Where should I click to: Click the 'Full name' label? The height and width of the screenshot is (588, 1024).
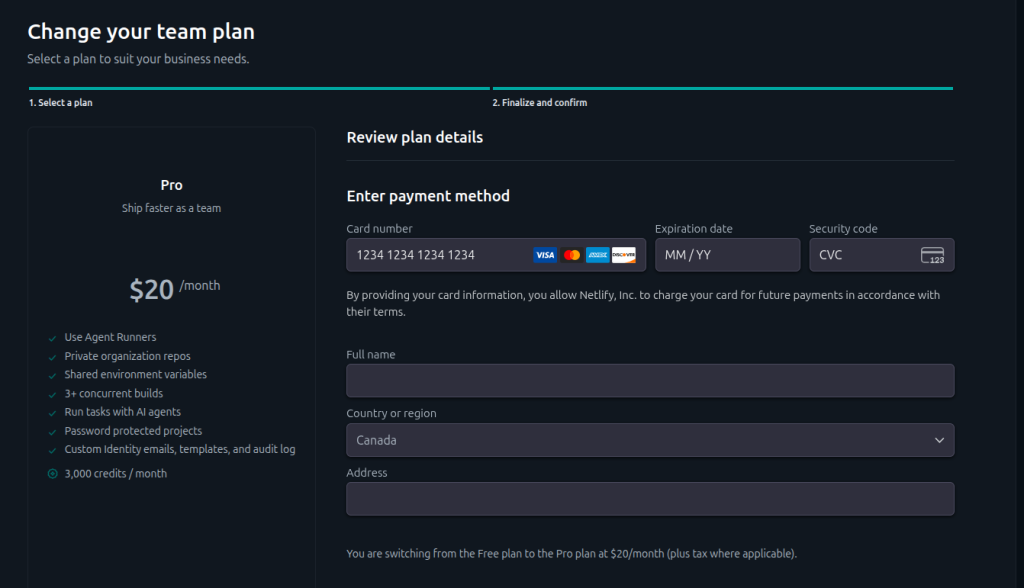tap(370, 354)
